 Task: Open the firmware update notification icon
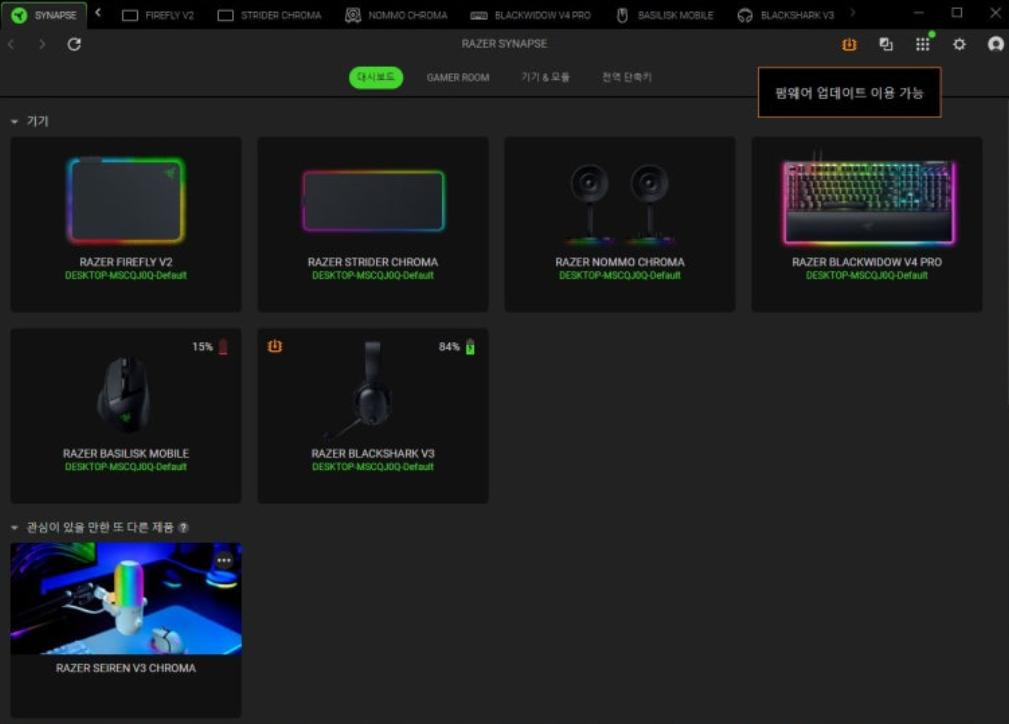849,44
